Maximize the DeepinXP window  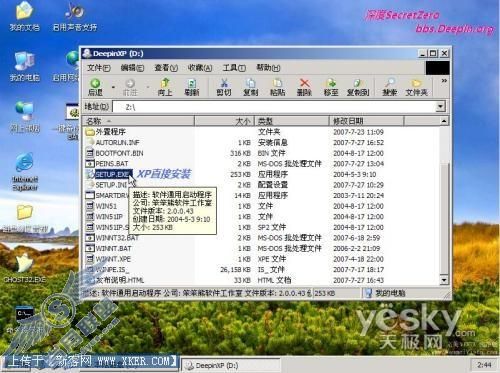click(x=433, y=53)
